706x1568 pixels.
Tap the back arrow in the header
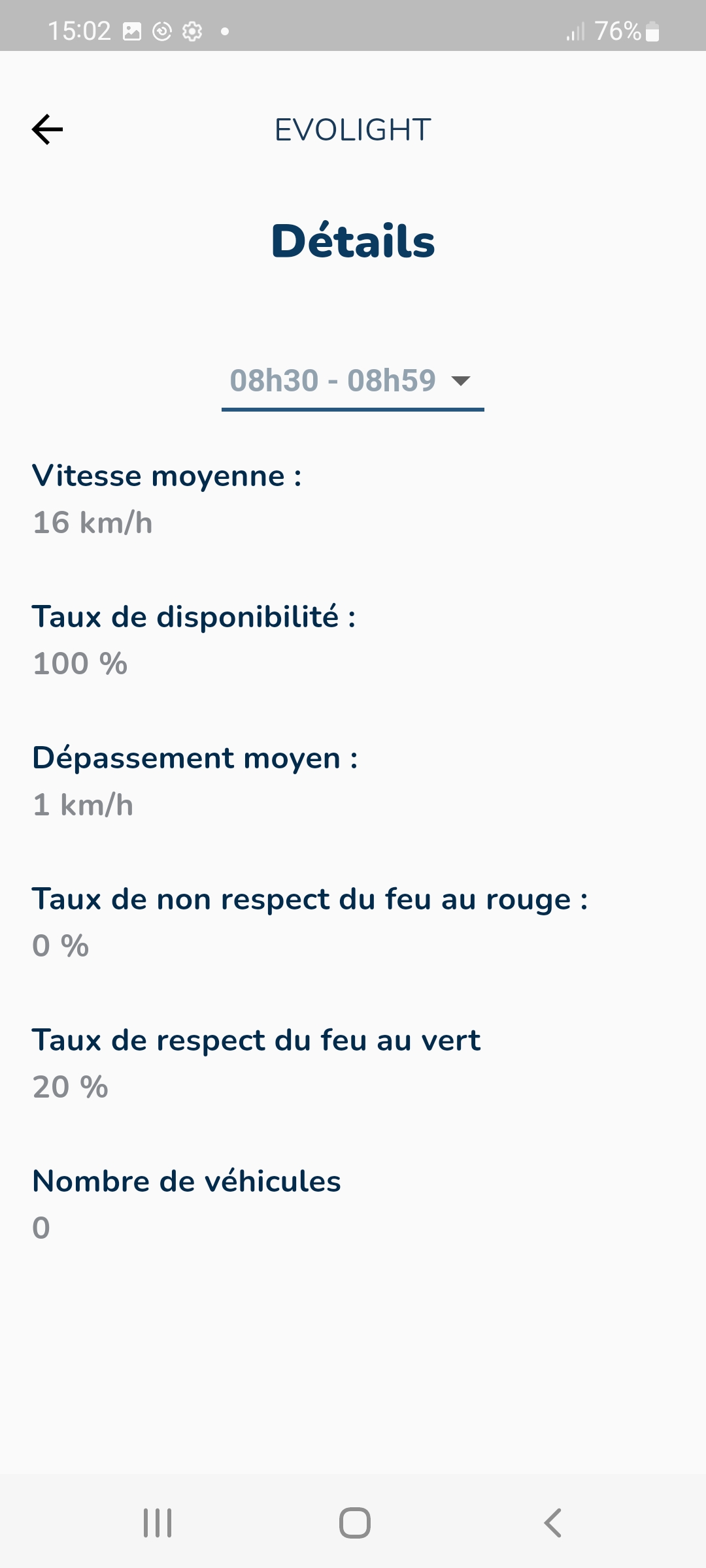(x=48, y=129)
